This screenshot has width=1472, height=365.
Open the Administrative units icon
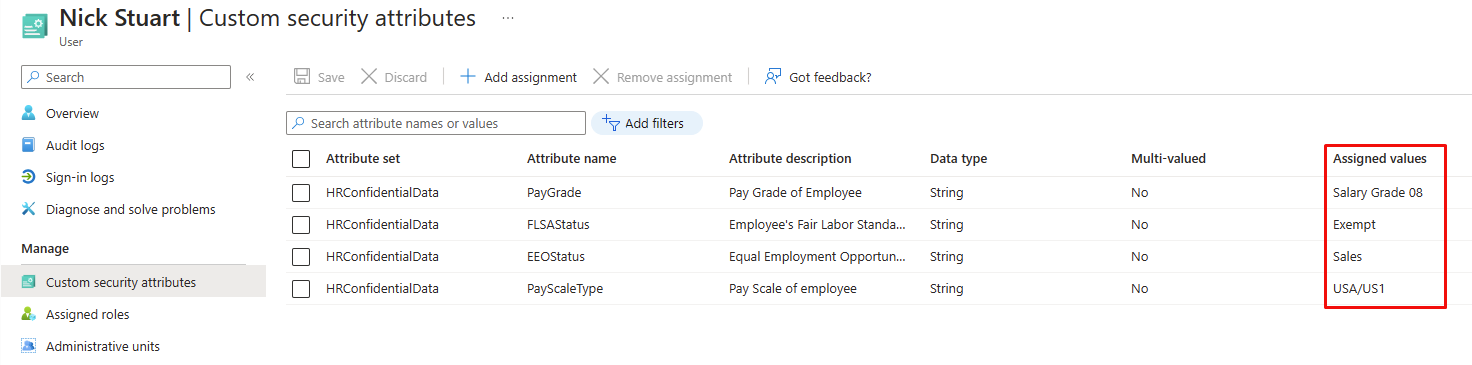point(29,346)
